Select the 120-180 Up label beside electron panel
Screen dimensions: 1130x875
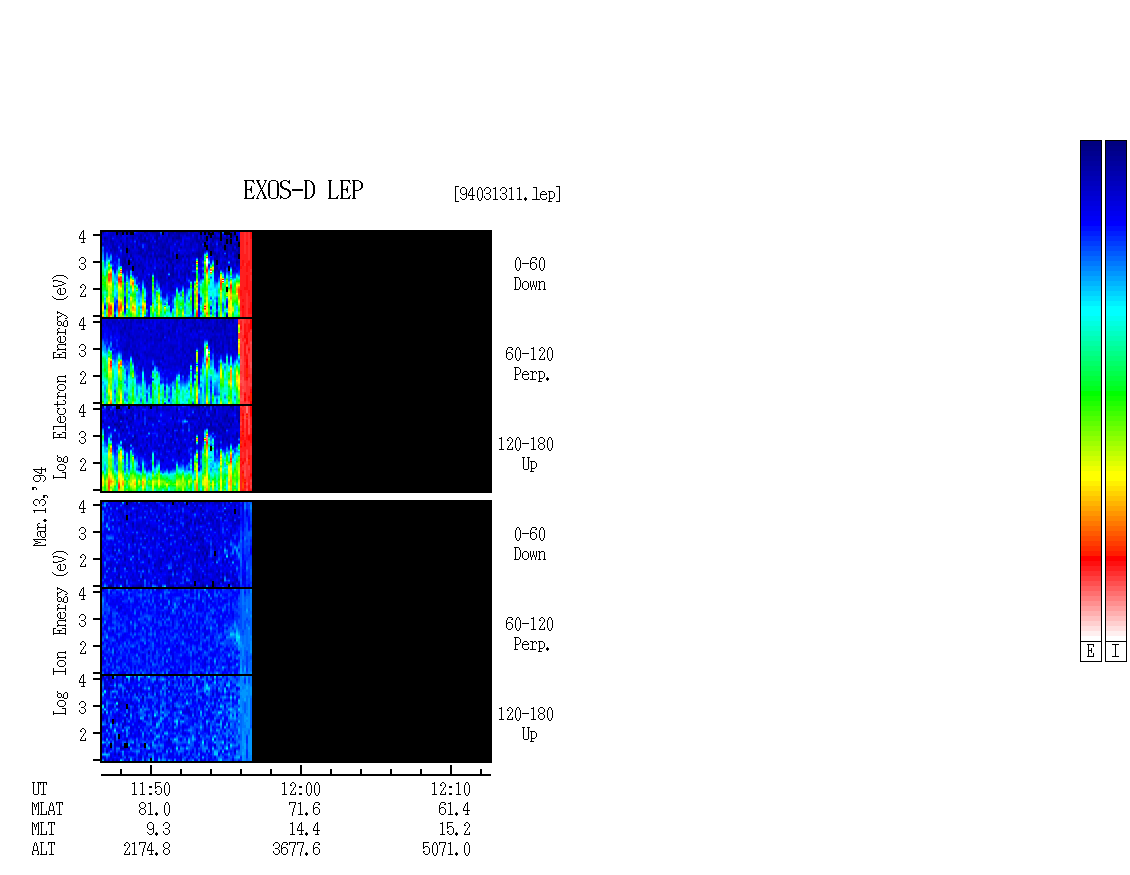tap(526, 454)
